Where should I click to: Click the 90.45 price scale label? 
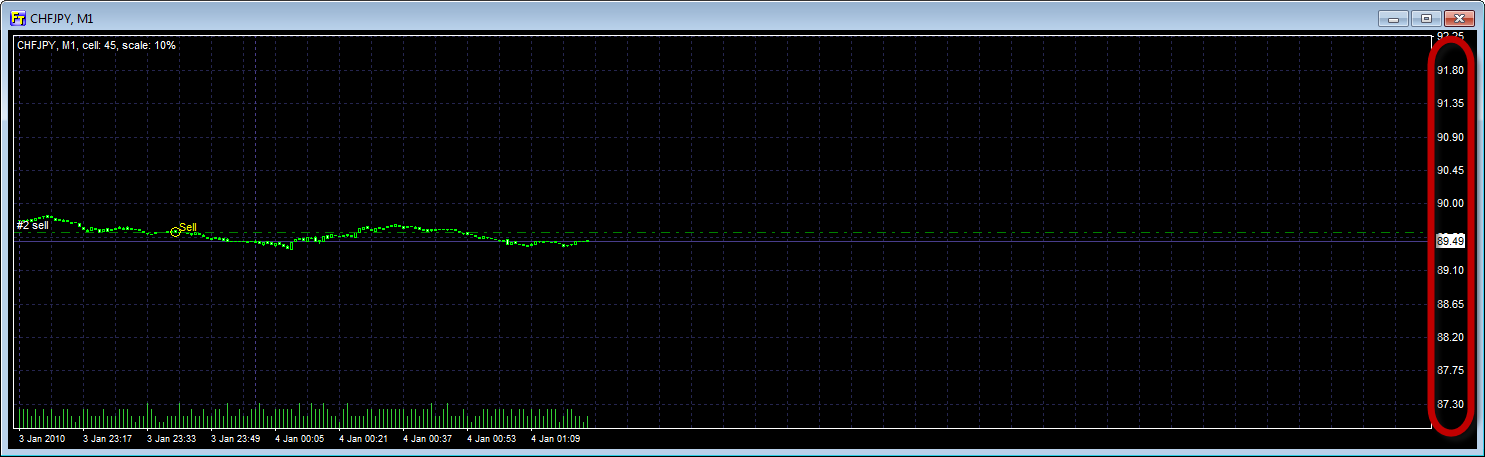point(1450,171)
